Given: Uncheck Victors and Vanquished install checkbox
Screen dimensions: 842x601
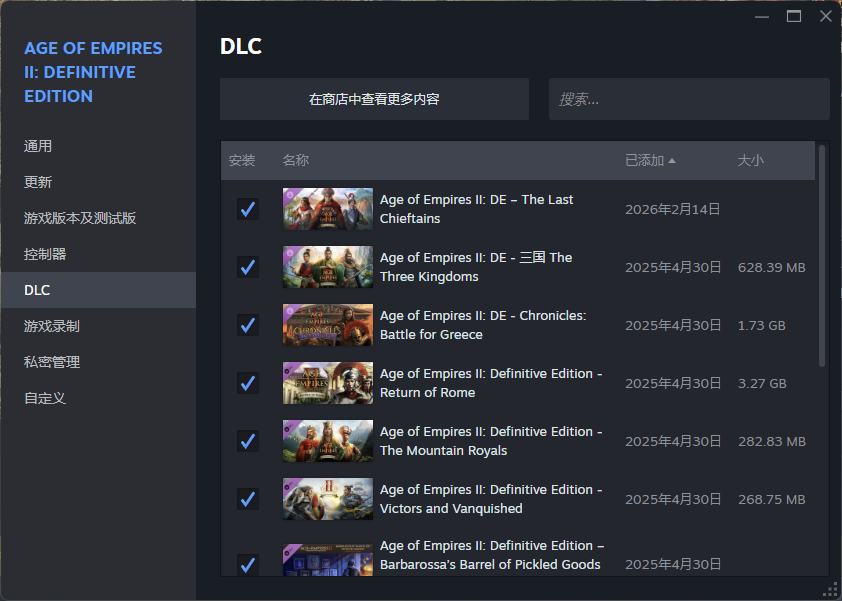Looking at the screenshot, I should [x=247, y=499].
